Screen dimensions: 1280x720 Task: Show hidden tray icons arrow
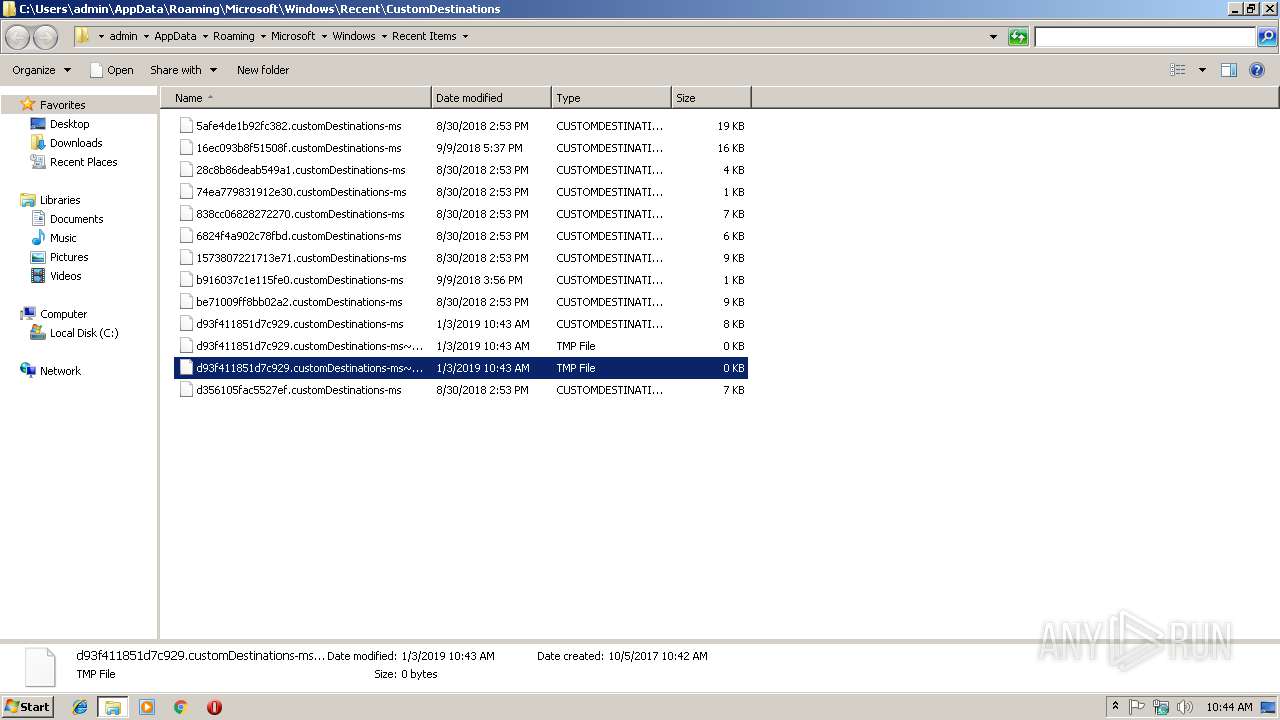[1116, 707]
